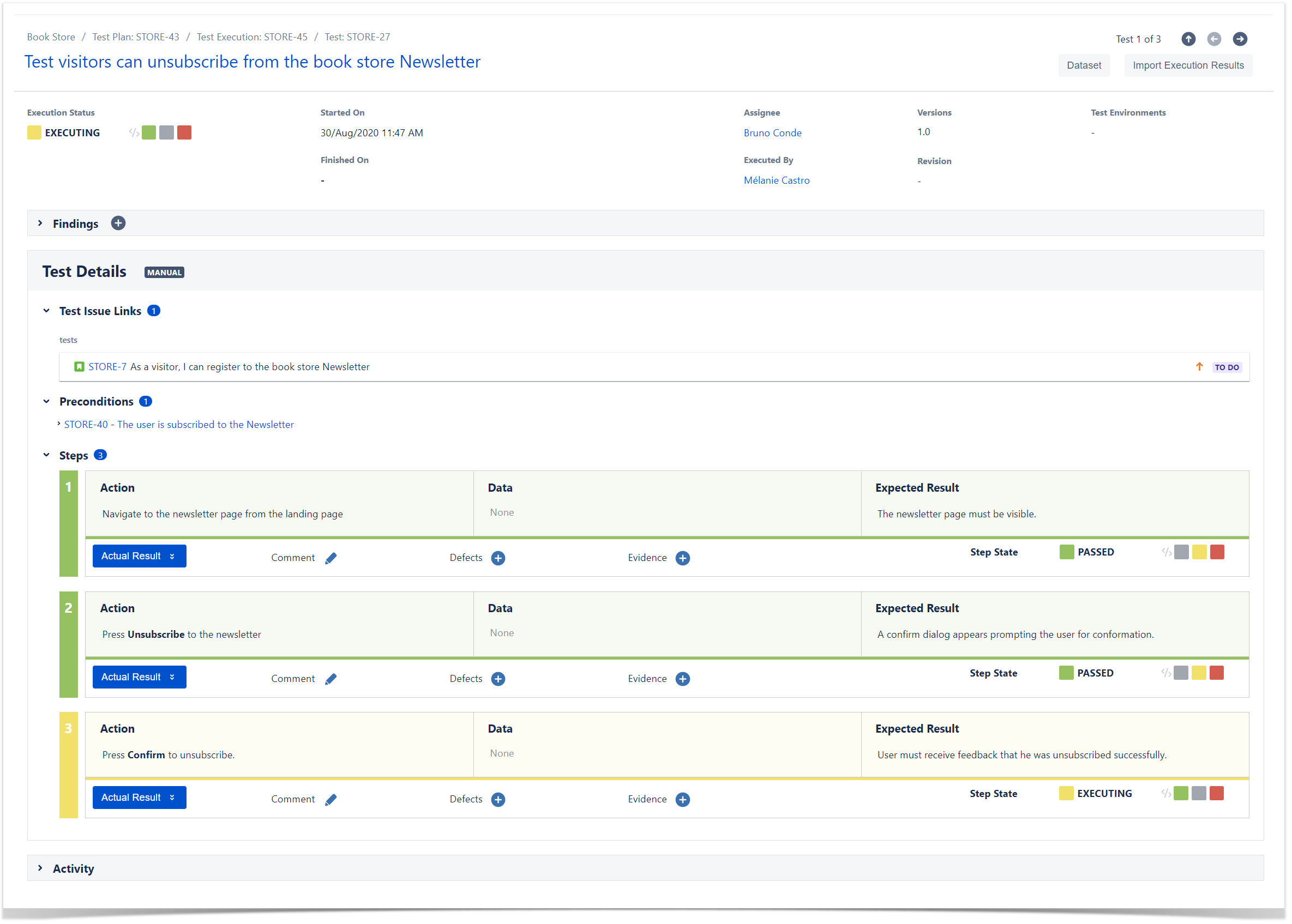This screenshot has height=924, width=1292.
Task: Open the Actual Result dropdown for step 3
Action: [x=140, y=797]
